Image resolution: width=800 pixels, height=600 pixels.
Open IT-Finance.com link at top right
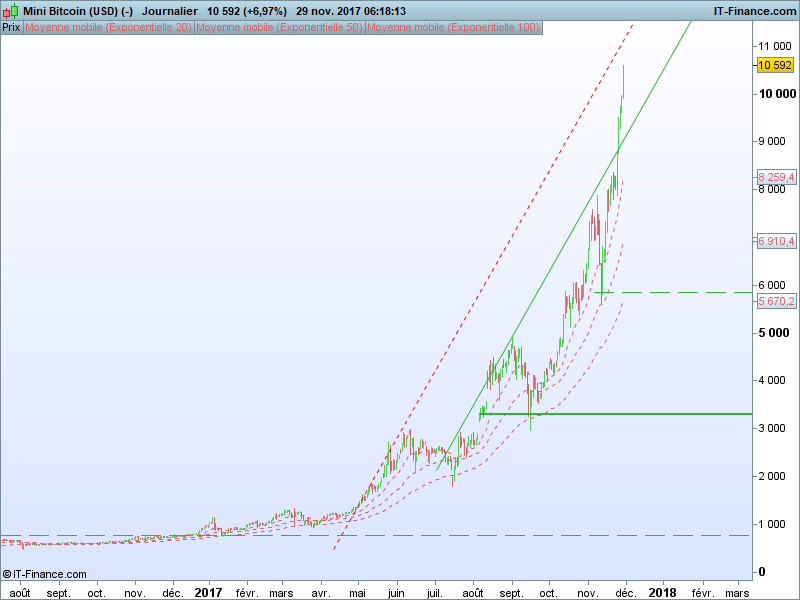pyautogui.click(x=754, y=10)
